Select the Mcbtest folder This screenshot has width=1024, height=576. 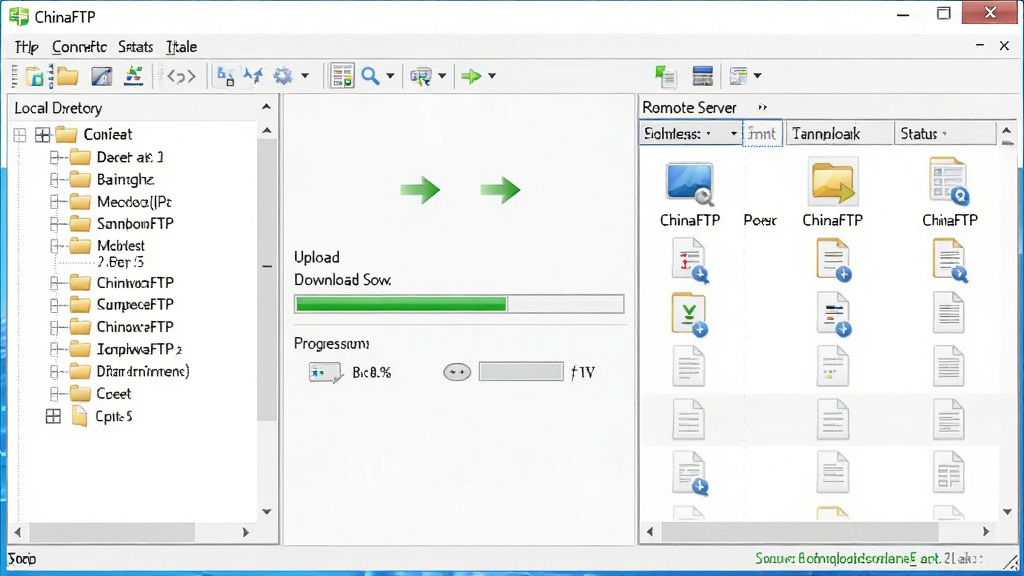coord(107,246)
